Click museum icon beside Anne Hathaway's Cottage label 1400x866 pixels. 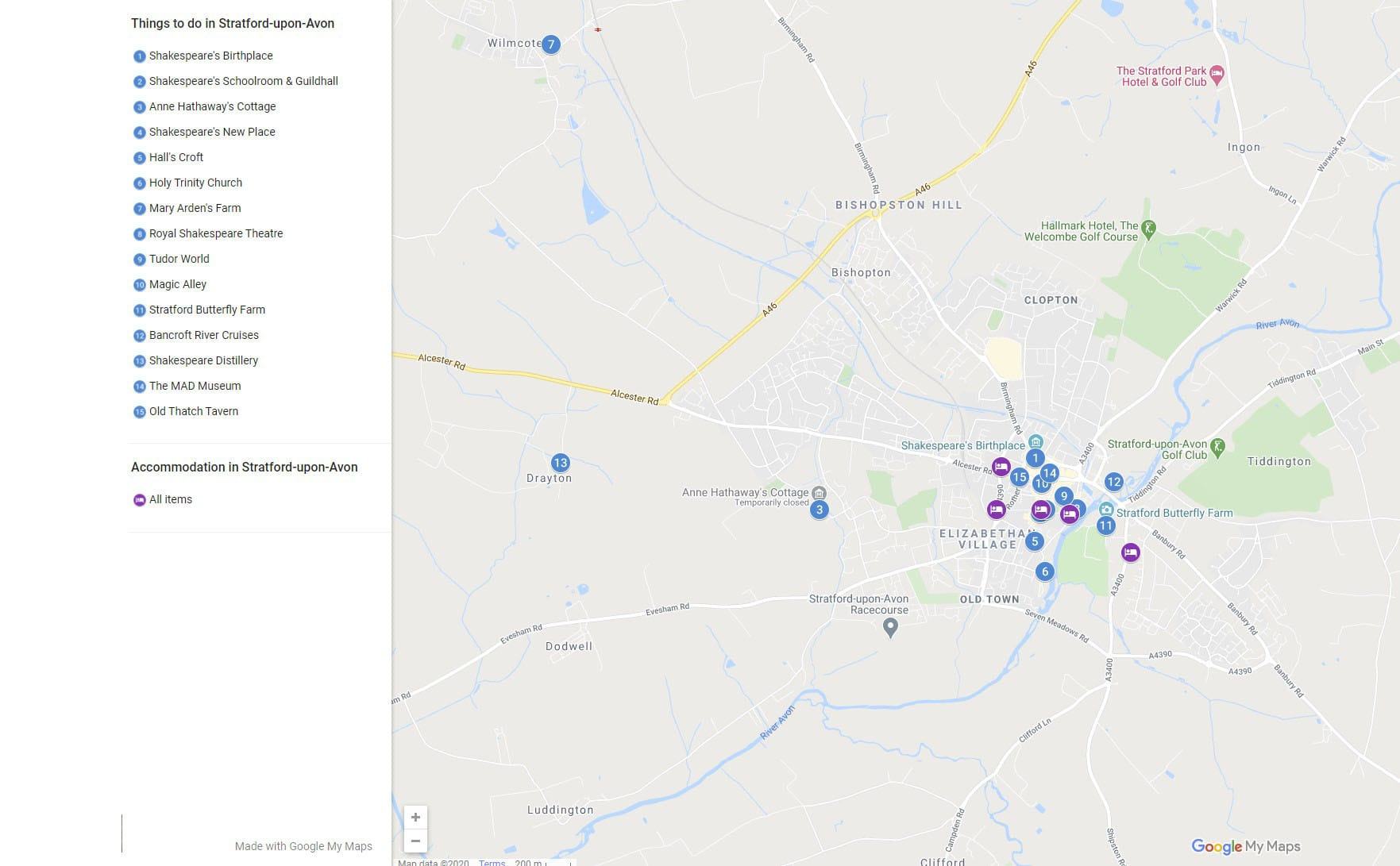point(820,493)
